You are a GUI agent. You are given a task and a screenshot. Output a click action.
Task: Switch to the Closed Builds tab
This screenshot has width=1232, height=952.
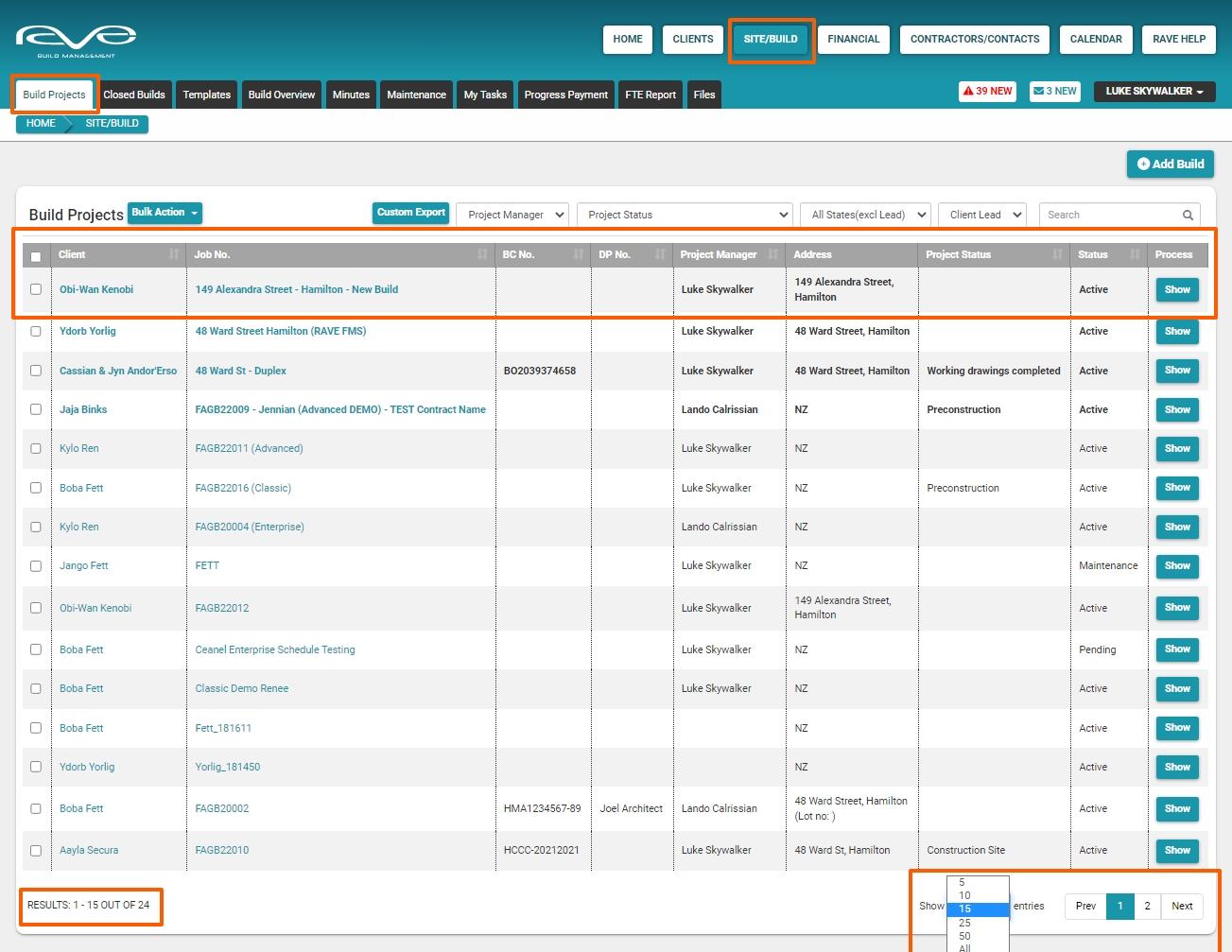pos(134,95)
